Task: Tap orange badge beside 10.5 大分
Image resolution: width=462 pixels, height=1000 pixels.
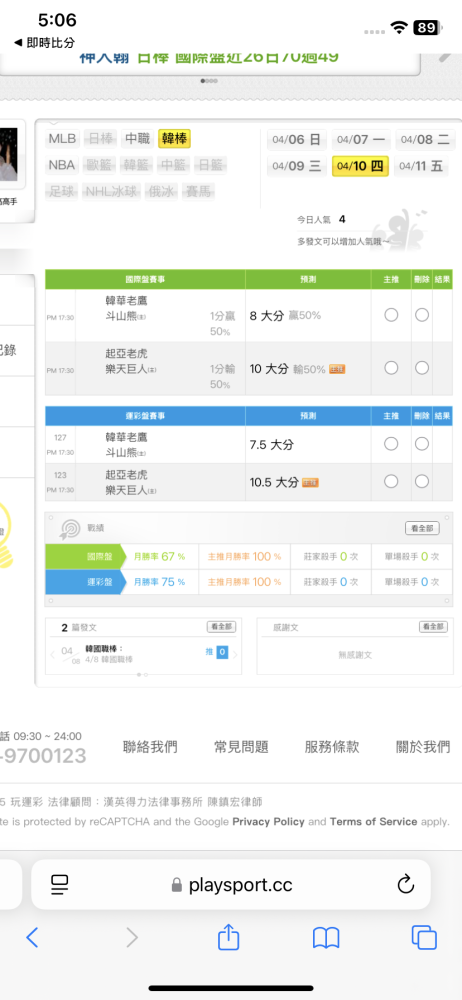Action: pyautogui.click(x=310, y=482)
